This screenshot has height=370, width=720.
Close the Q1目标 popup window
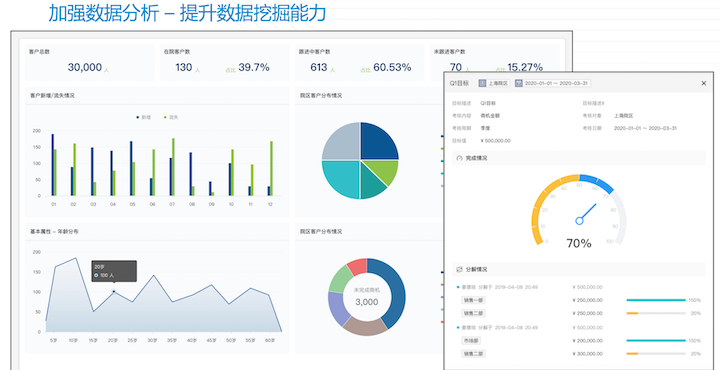[703, 83]
